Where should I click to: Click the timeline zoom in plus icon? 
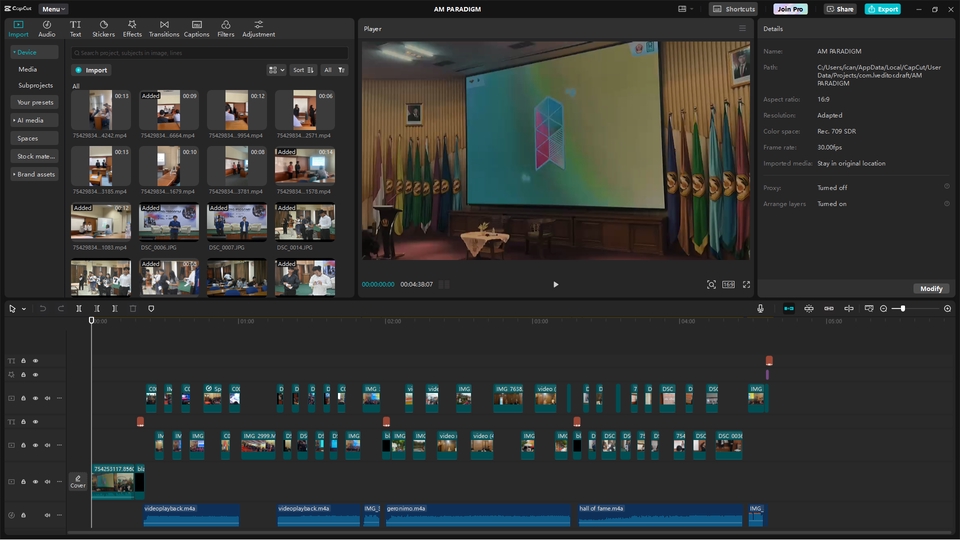pyautogui.click(x=947, y=309)
